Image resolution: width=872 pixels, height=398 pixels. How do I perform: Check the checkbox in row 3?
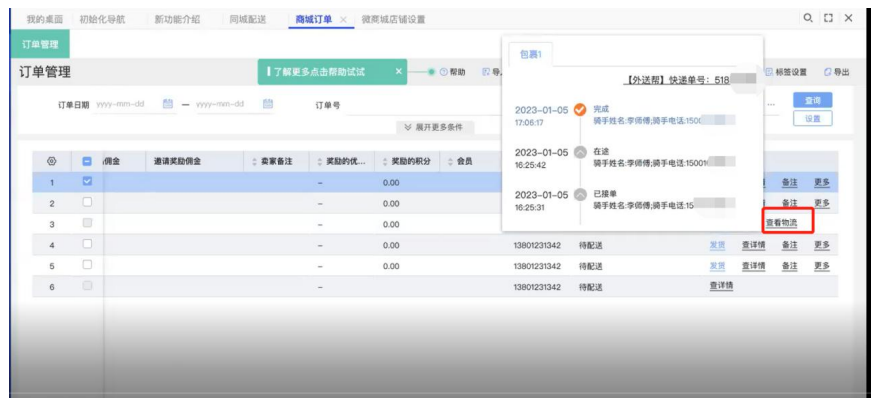coord(87,223)
